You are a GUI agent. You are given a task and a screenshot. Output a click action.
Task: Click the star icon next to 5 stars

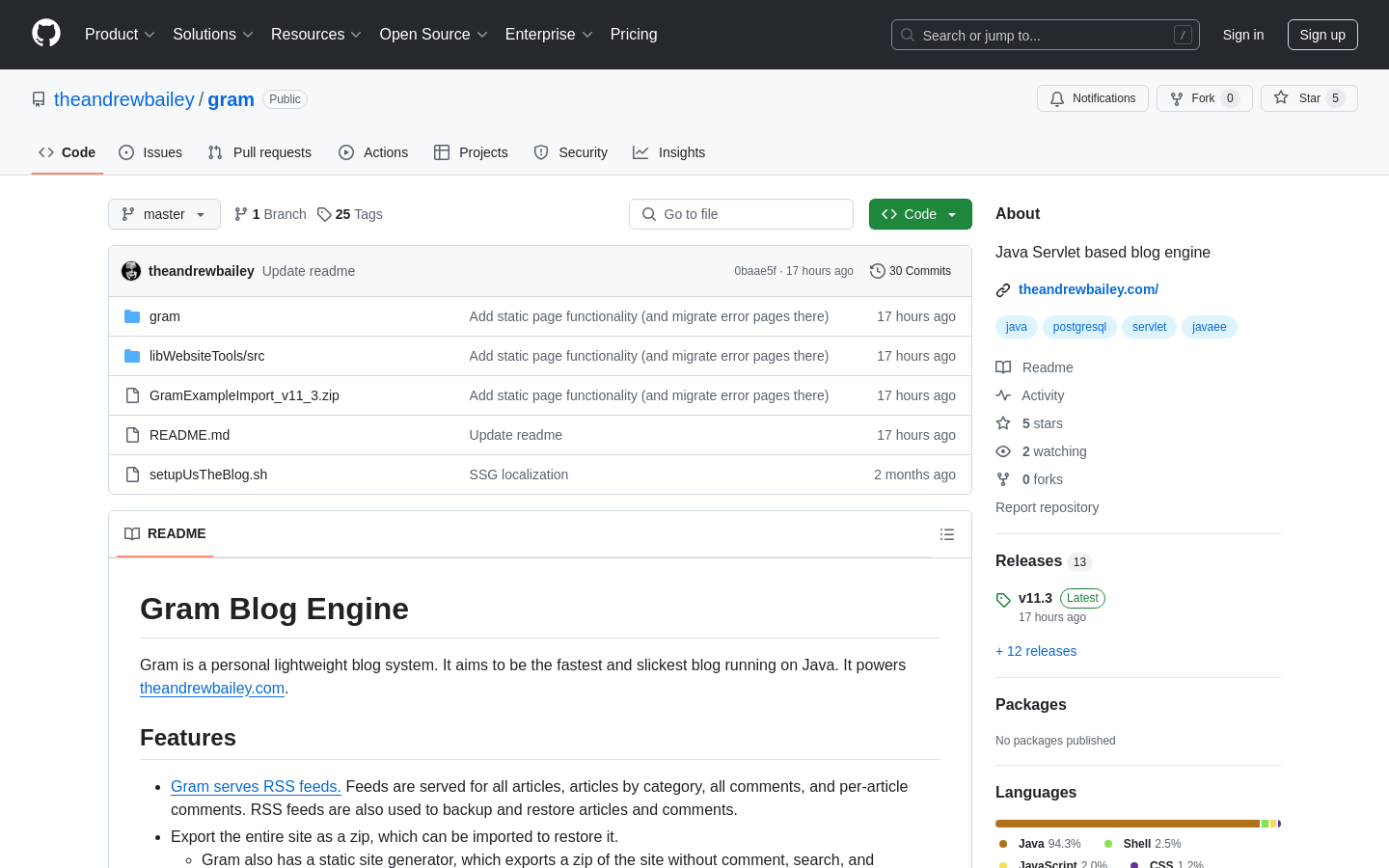click(x=1003, y=423)
